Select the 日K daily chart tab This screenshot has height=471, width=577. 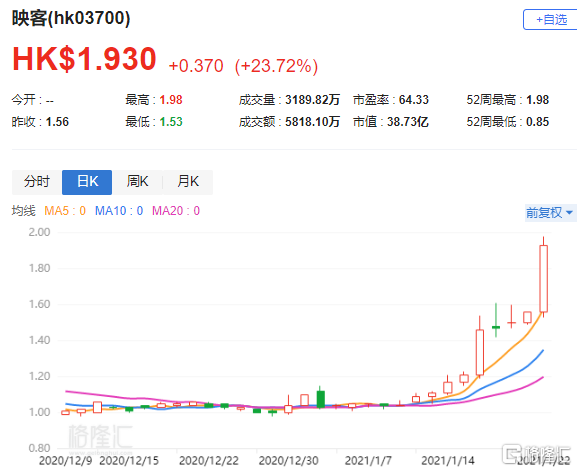pos(87,182)
